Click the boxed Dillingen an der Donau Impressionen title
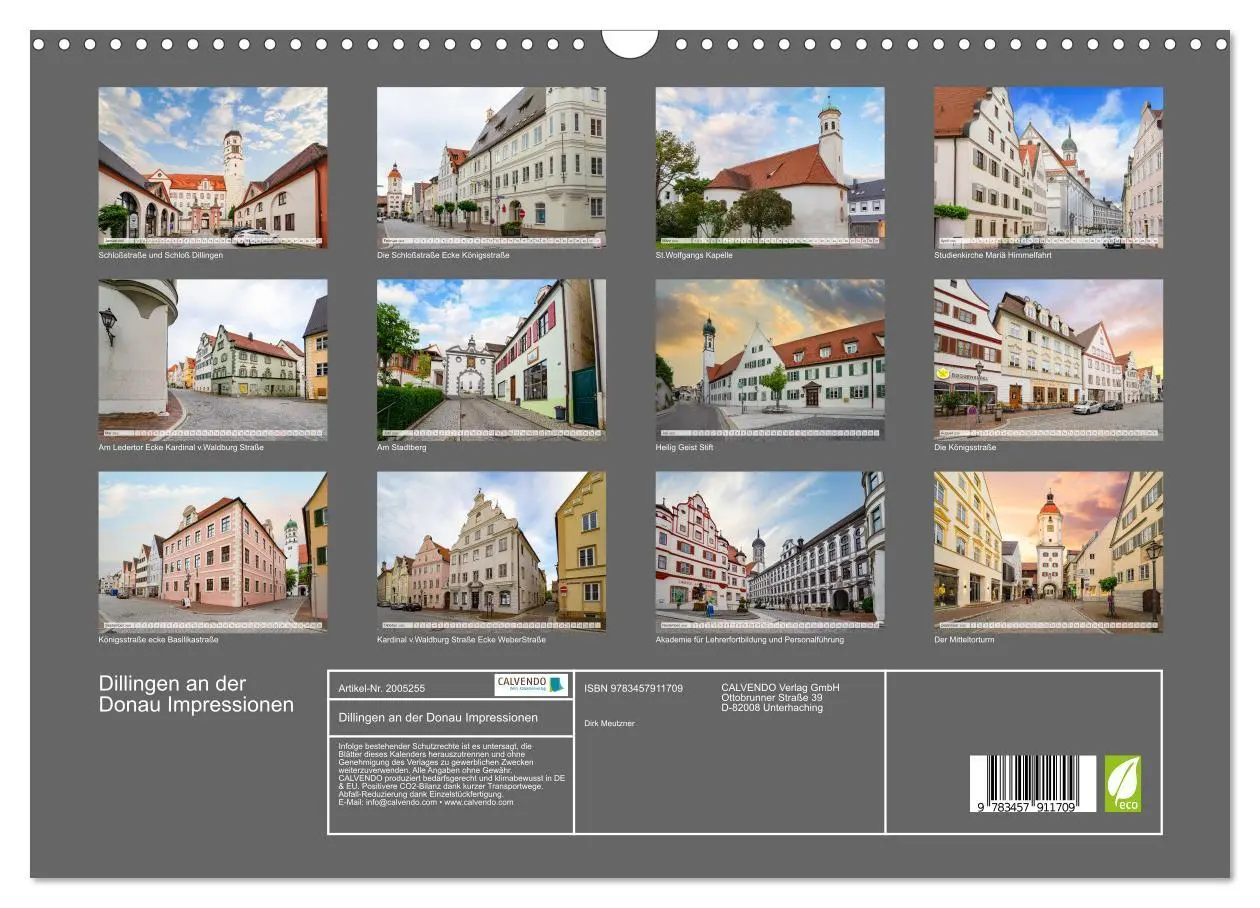Screen dimensions: 1260x908 [x=438, y=717]
